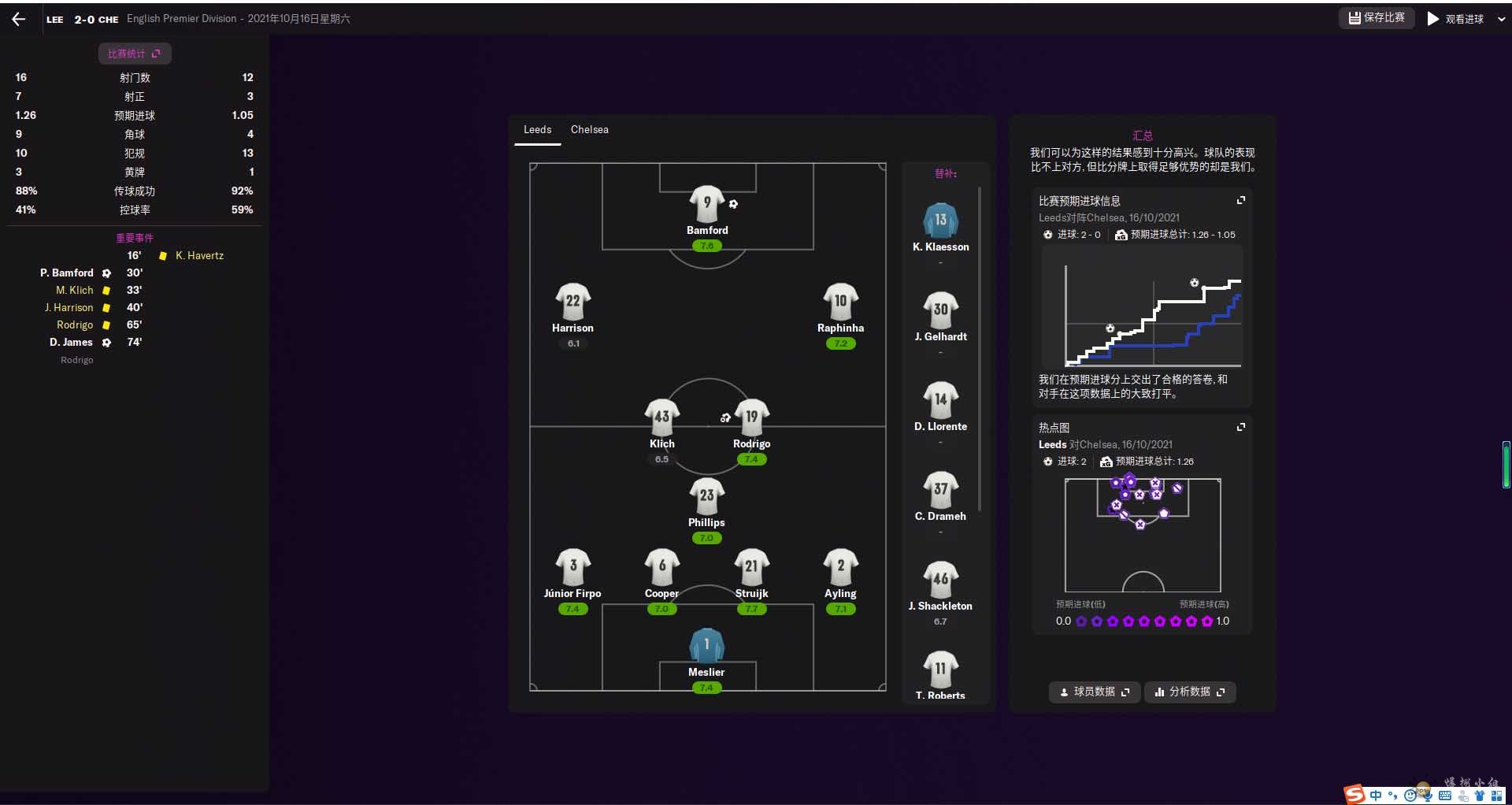The height and width of the screenshot is (805, 1512).
Task: Select substitute J. Gelhardt's number 30 shirt
Action: coord(940,311)
